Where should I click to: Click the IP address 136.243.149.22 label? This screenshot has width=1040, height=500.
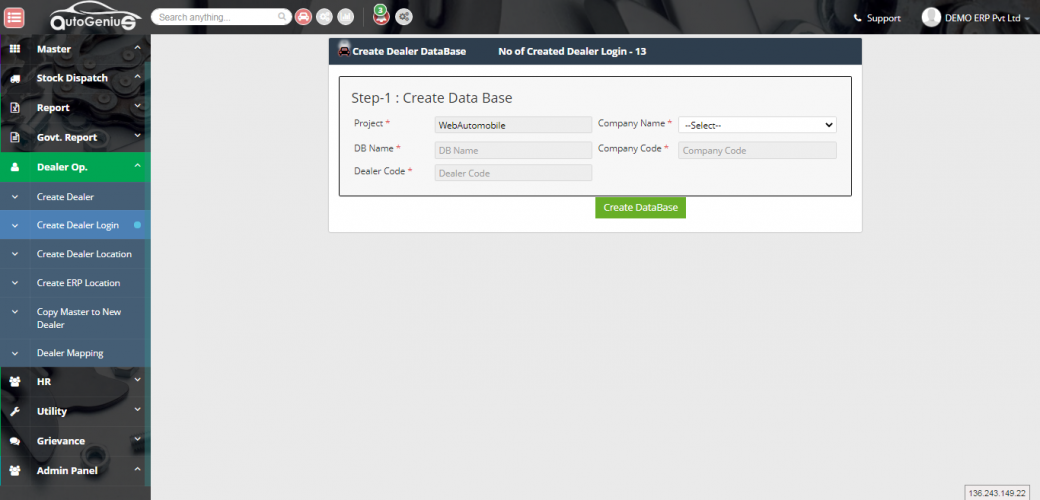coord(997,493)
